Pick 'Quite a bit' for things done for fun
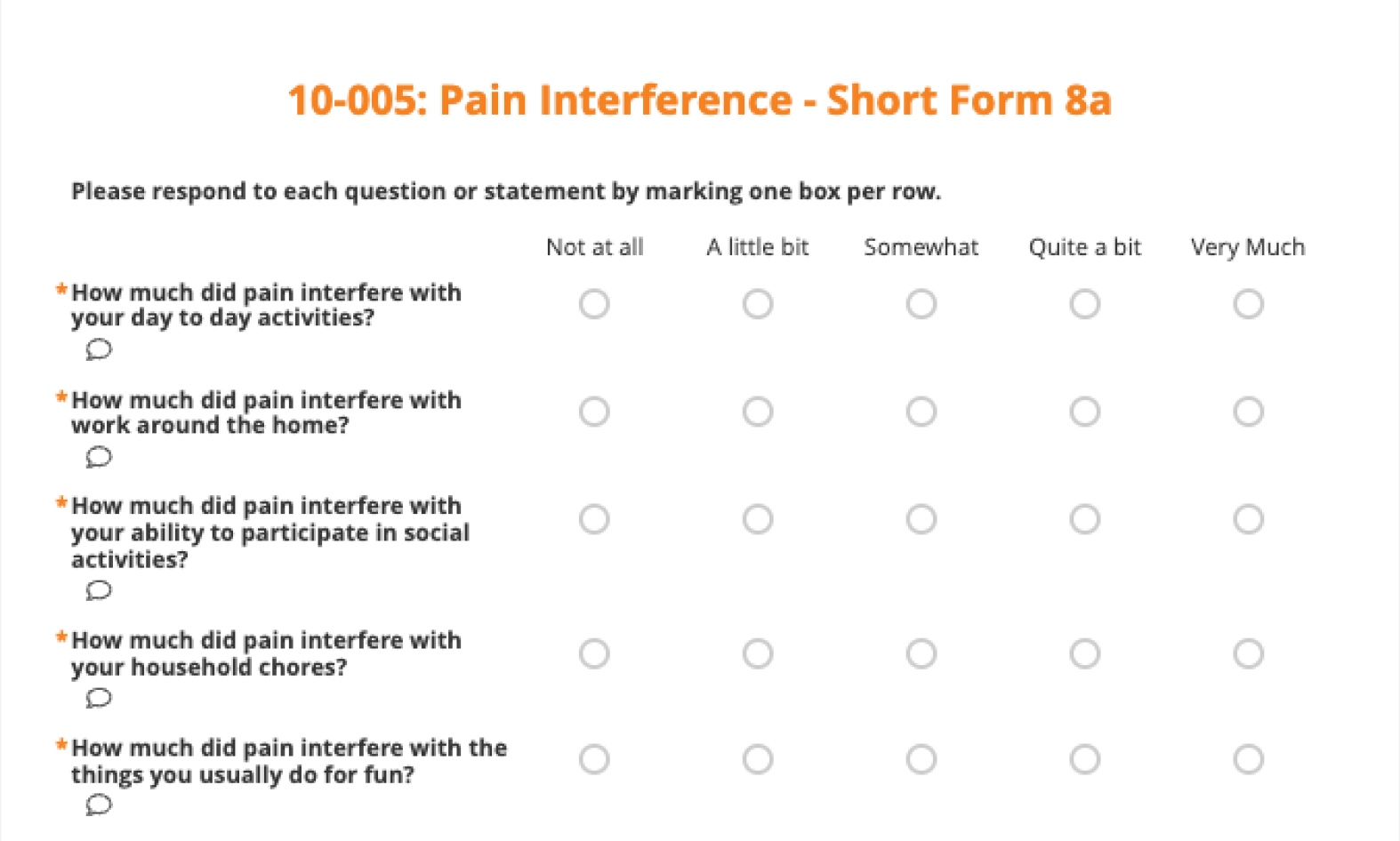This screenshot has width=1400, height=841. pos(1085,759)
